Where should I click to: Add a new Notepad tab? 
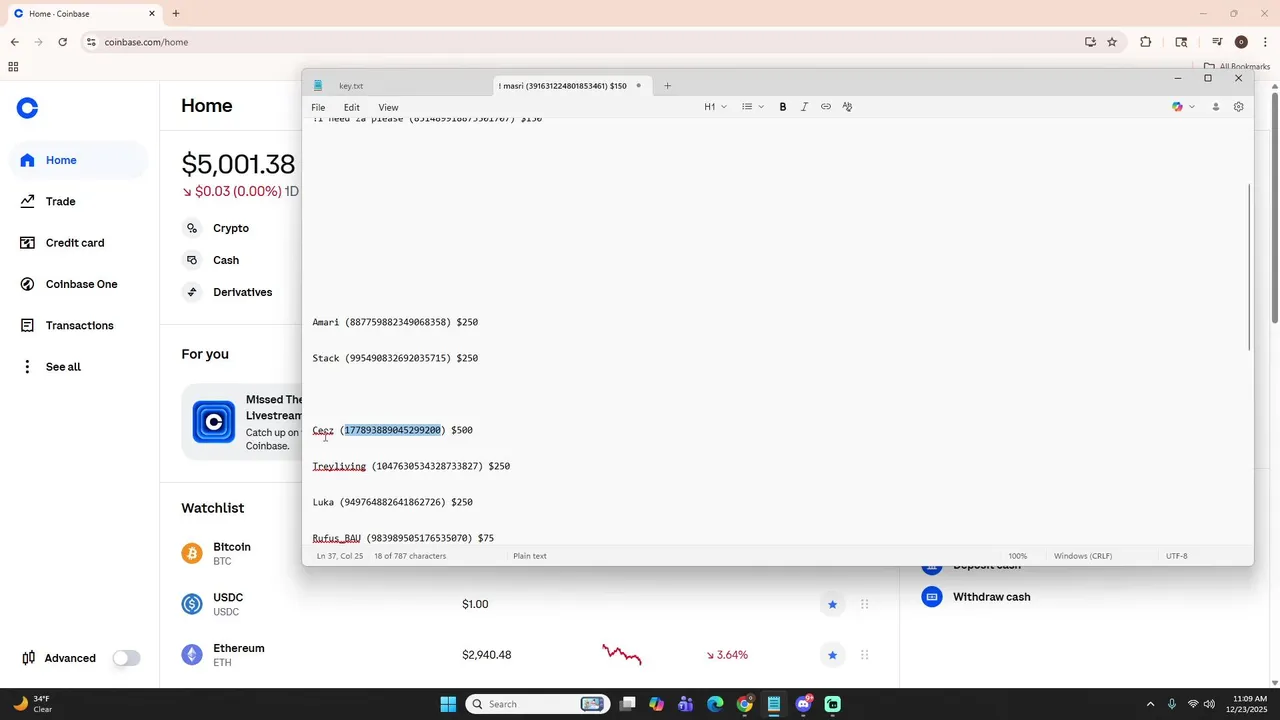click(x=668, y=86)
